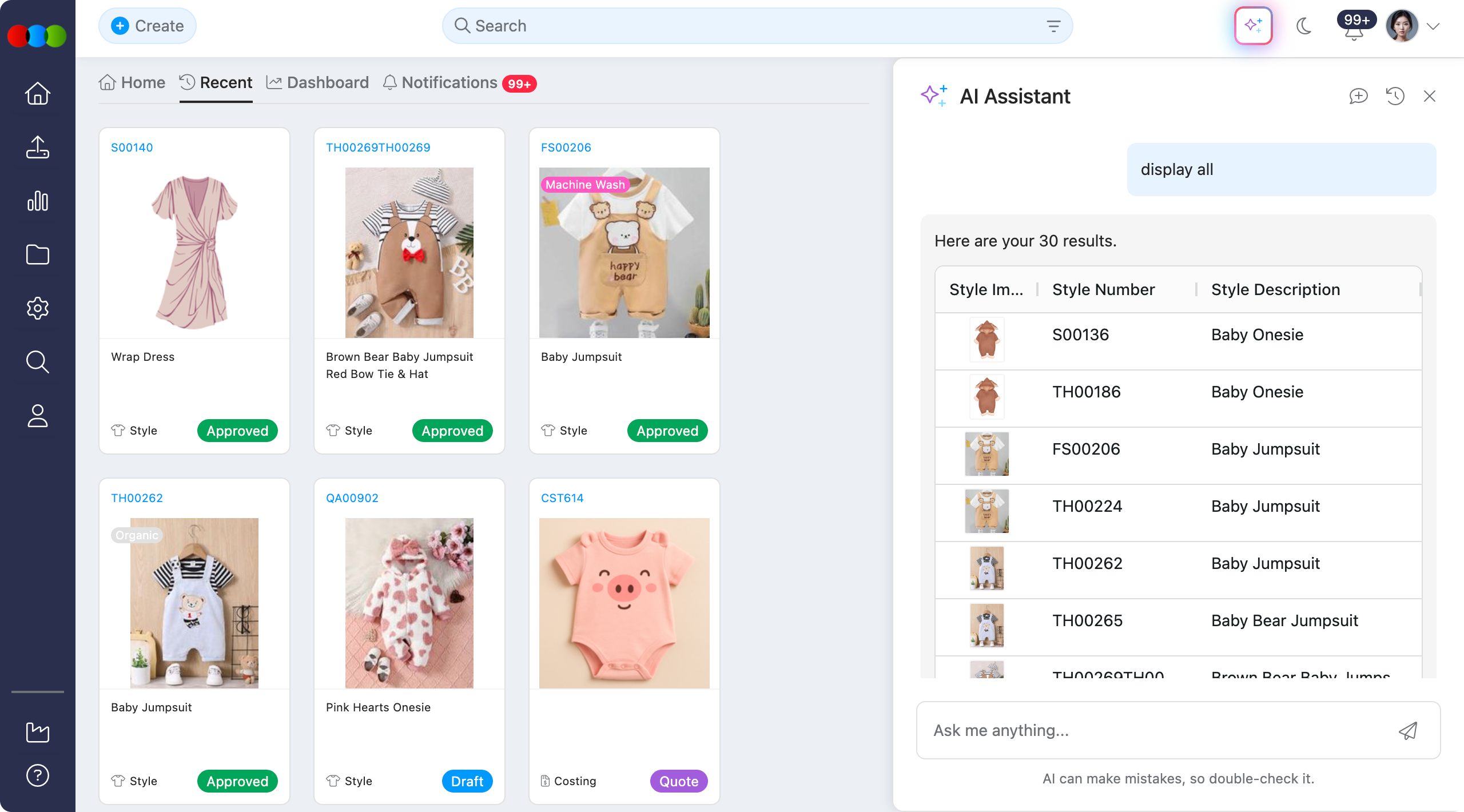Start a new AI Assistant chat with the plus icon
Viewport: 1464px width, 812px height.
(1359, 96)
